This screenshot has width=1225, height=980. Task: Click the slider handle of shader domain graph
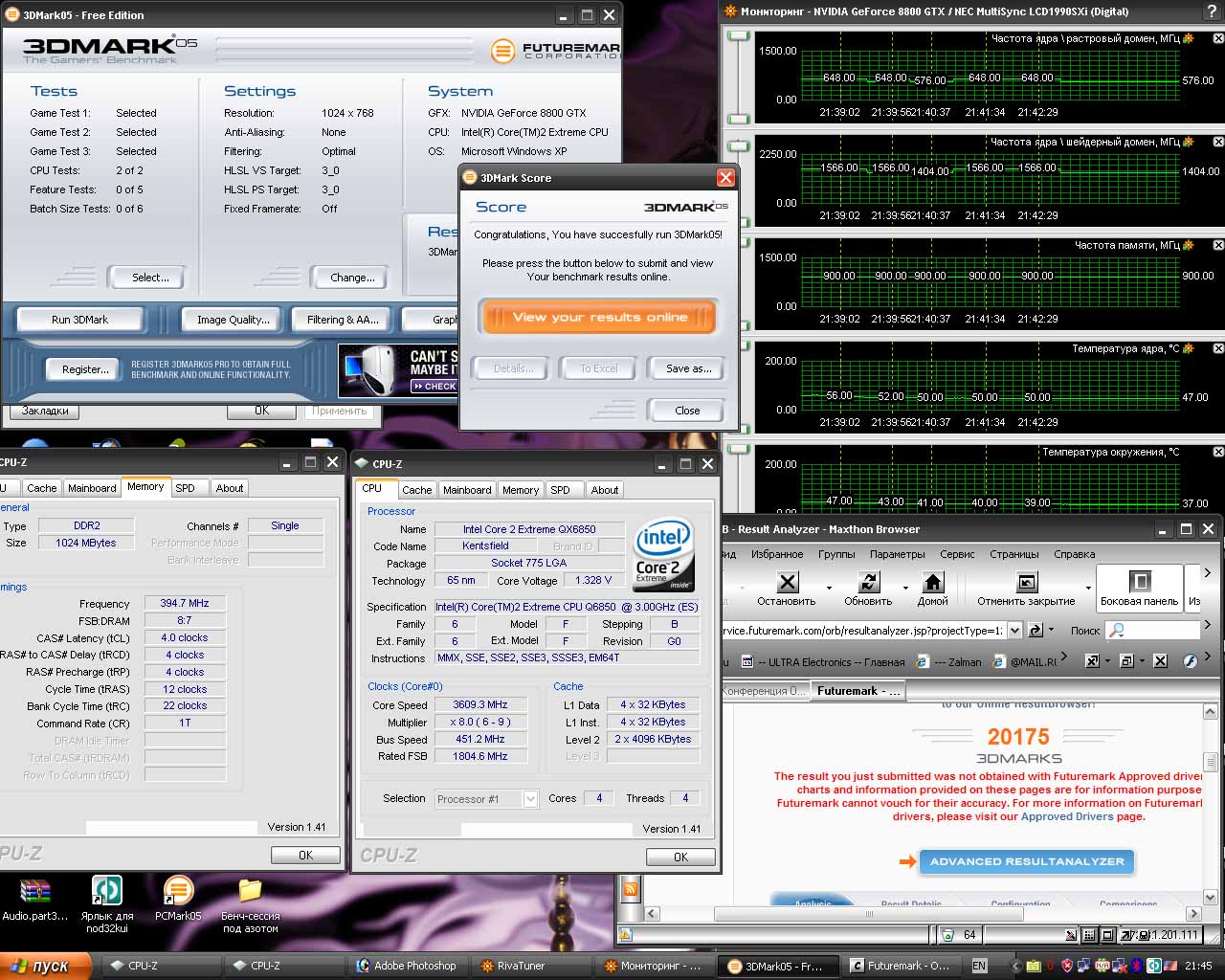pyautogui.click(x=738, y=145)
